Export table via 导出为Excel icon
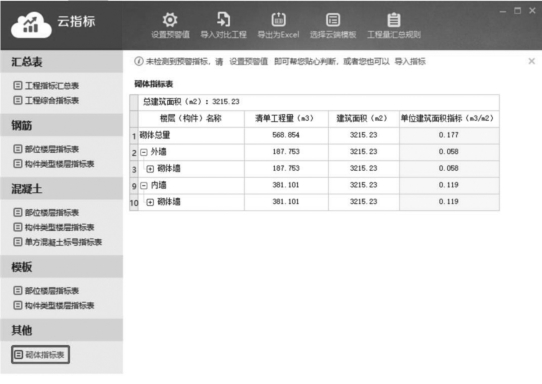 coord(278,20)
